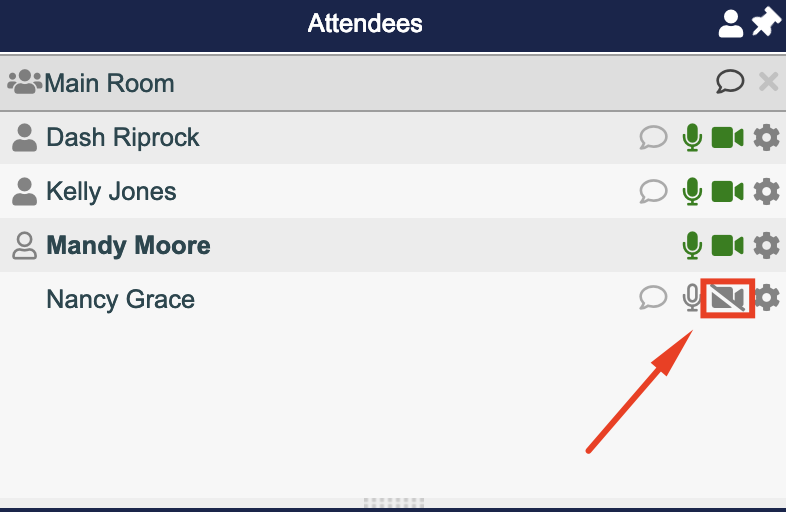The image size is (786, 512).
Task: Open Nancy Grace's settings gear
Action: 766,298
